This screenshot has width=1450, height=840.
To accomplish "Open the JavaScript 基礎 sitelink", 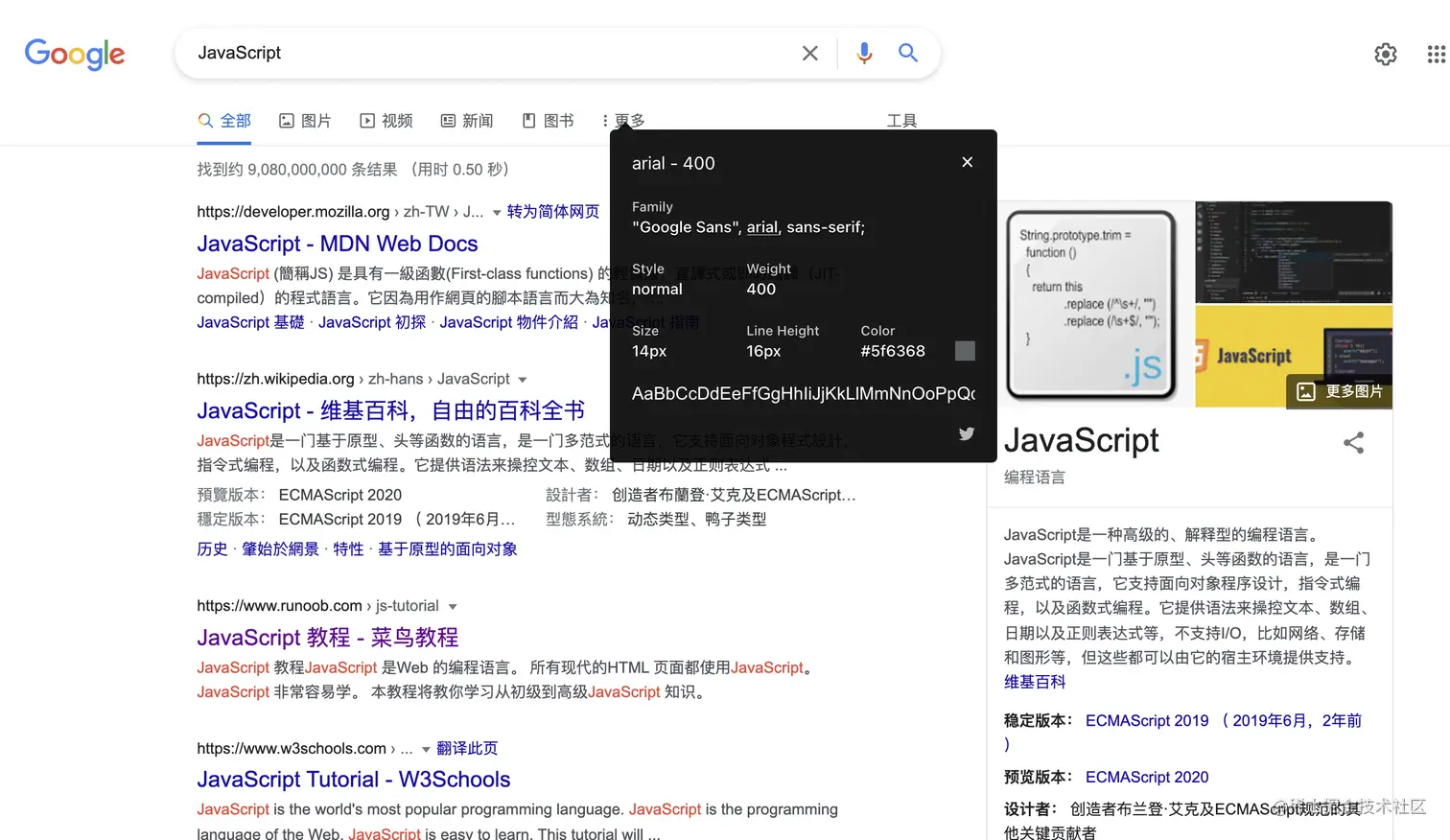I will pyautogui.click(x=250, y=322).
